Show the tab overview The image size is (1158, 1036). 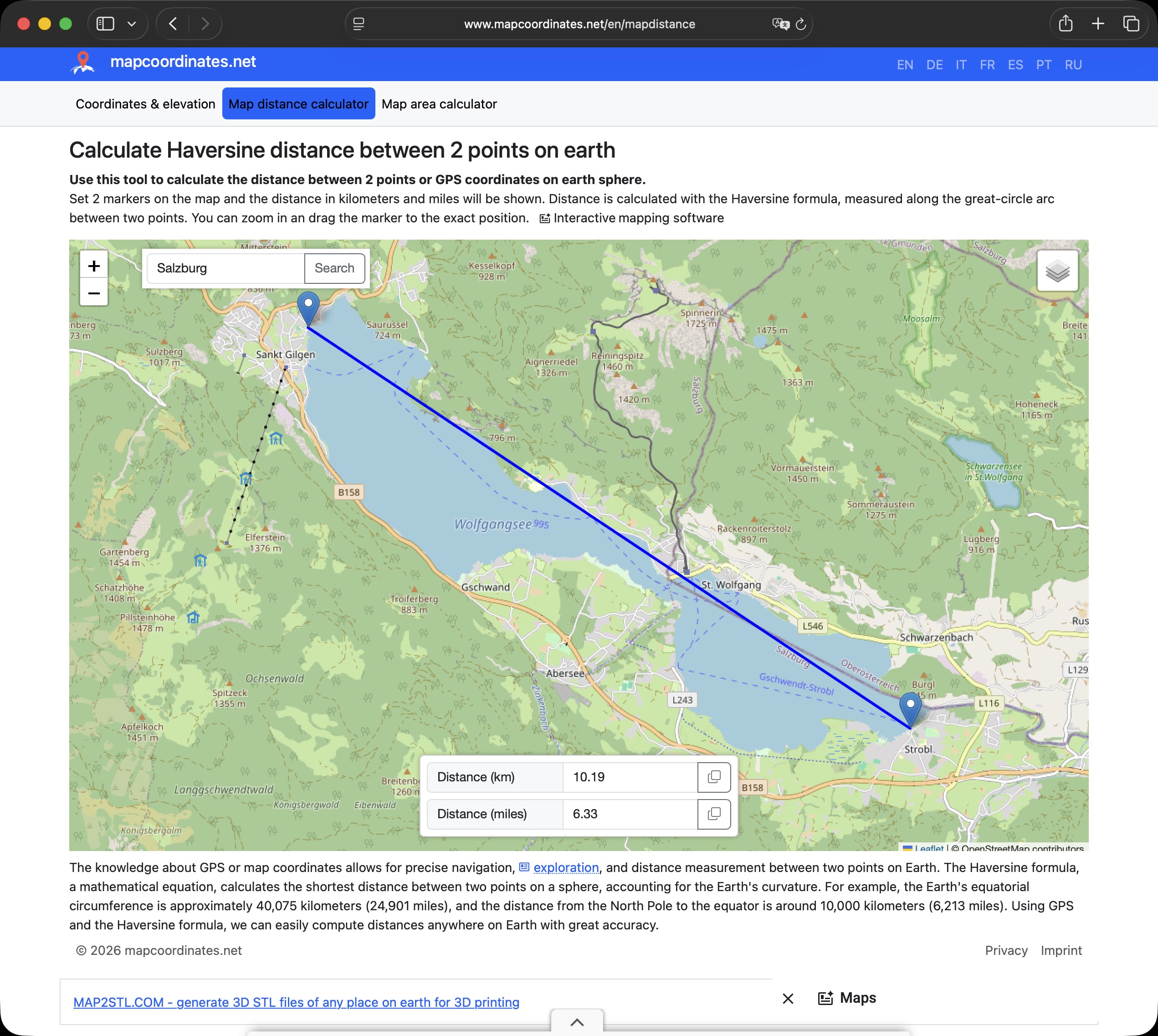(1131, 24)
